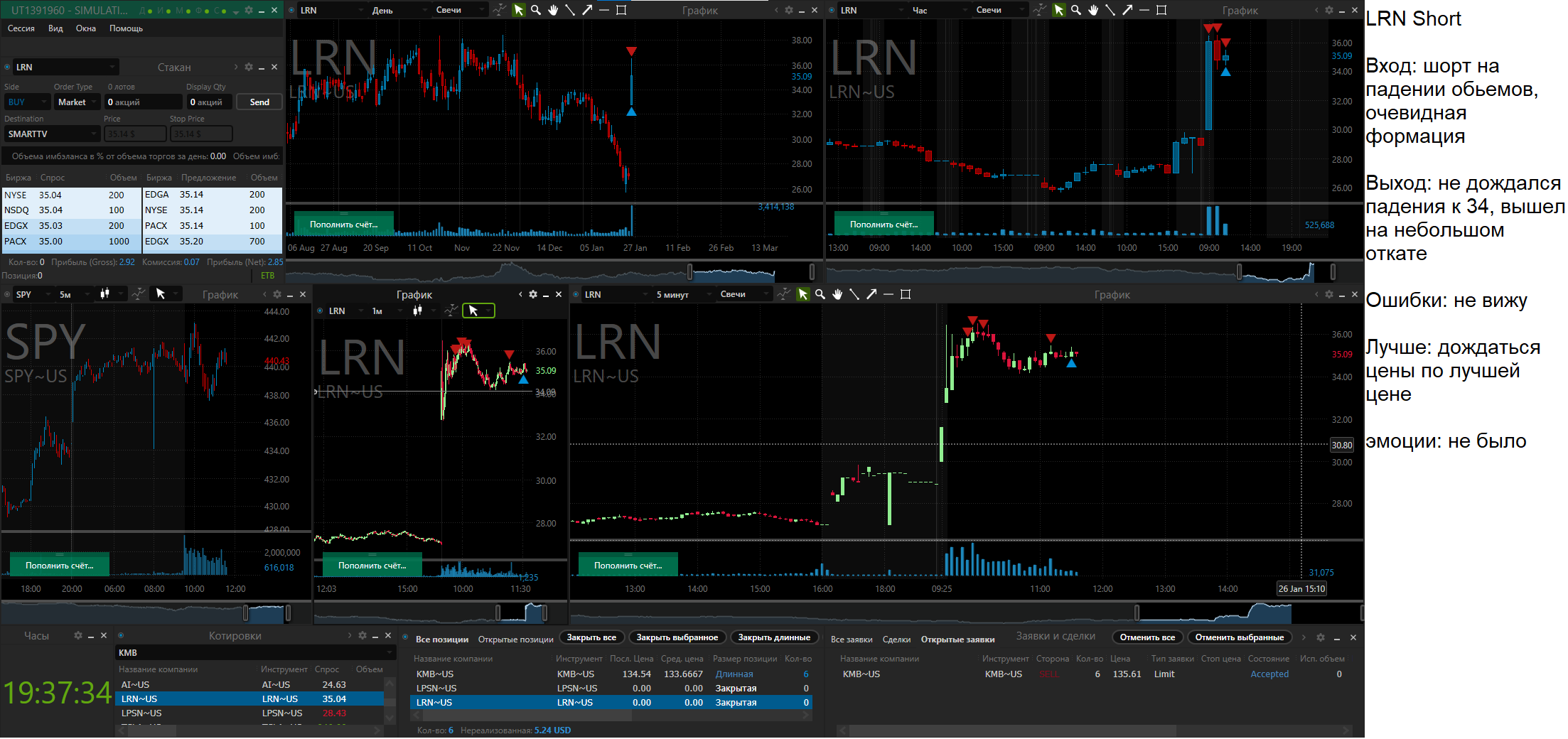Switch to the Сделки tab
The height and width of the screenshot is (739, 1568).
coord(896,640)
